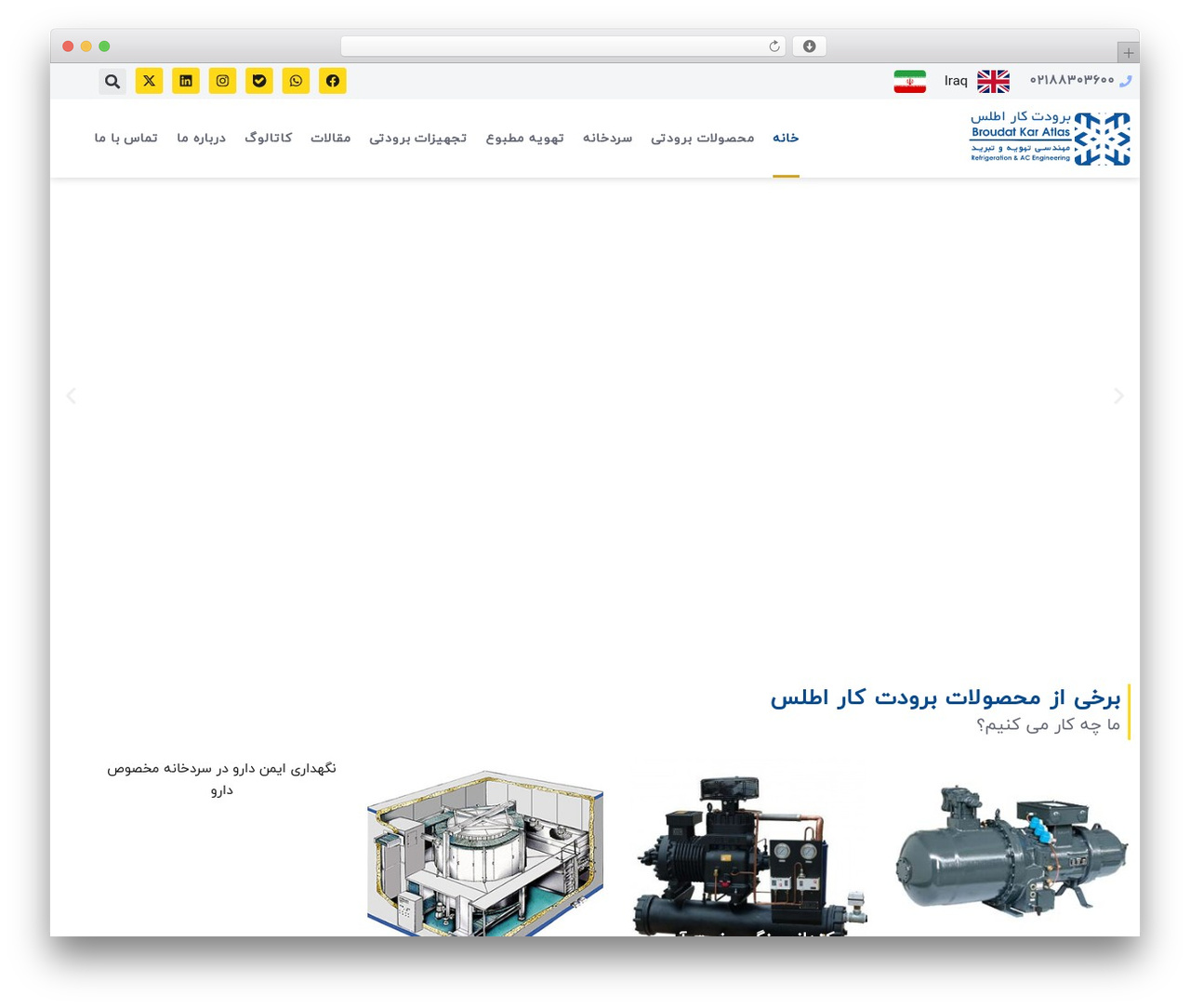Image resolution: width=1190 pixels, height=1008 pixels.
Task: Click the subtitle ما چه کار می کنیم؟
Action: [x=1048, y=724]
